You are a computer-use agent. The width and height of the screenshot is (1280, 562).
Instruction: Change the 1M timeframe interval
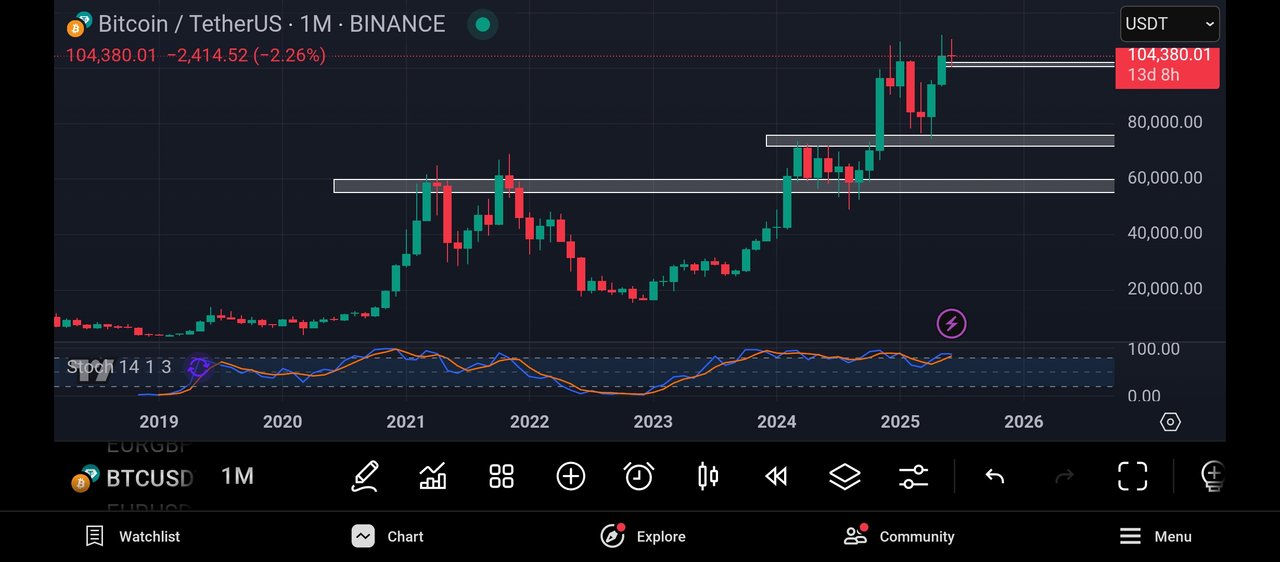point(237,476)
